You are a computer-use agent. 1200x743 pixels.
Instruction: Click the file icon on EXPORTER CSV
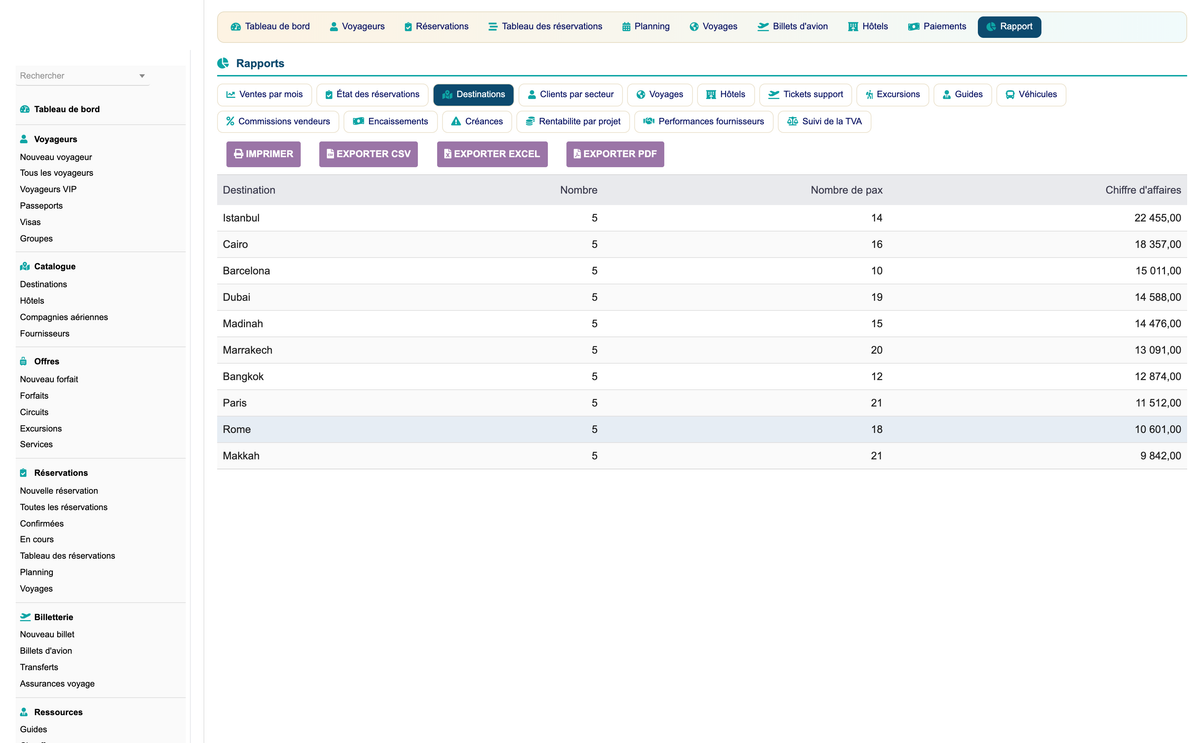click(330, 154)
